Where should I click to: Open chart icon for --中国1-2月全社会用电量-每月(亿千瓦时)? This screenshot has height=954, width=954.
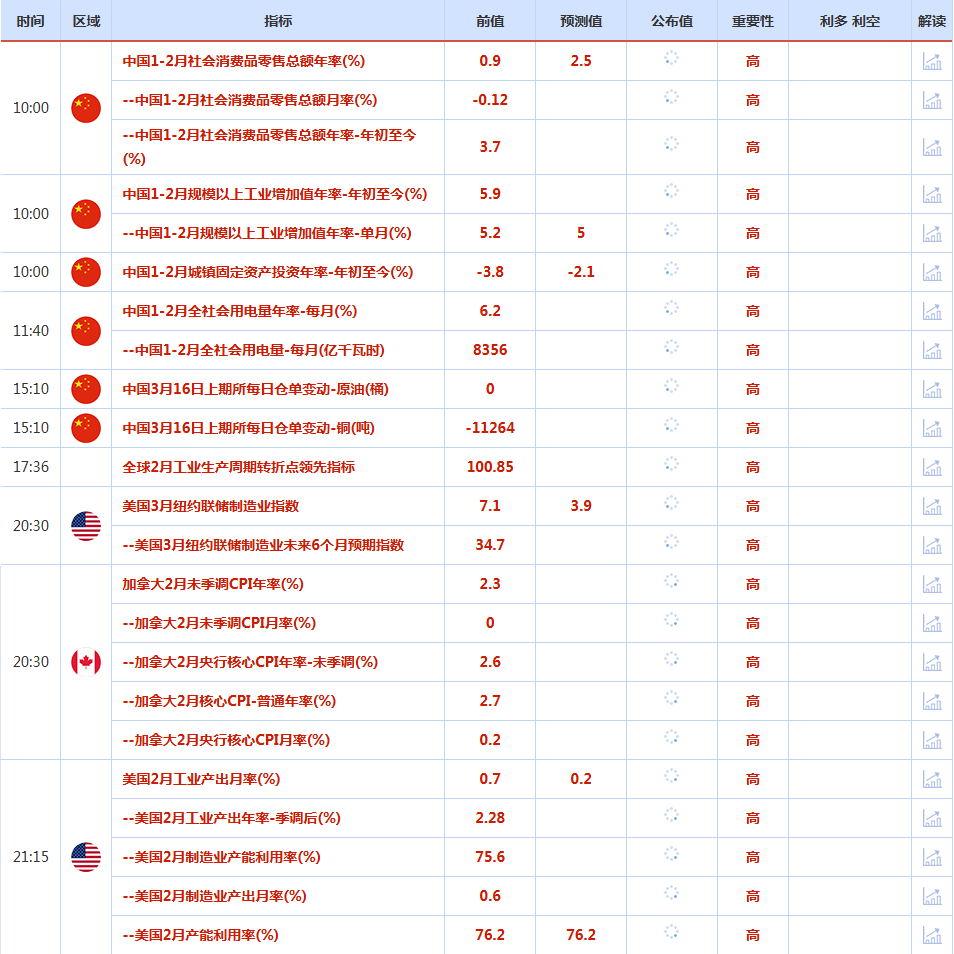tap(931, 350)
